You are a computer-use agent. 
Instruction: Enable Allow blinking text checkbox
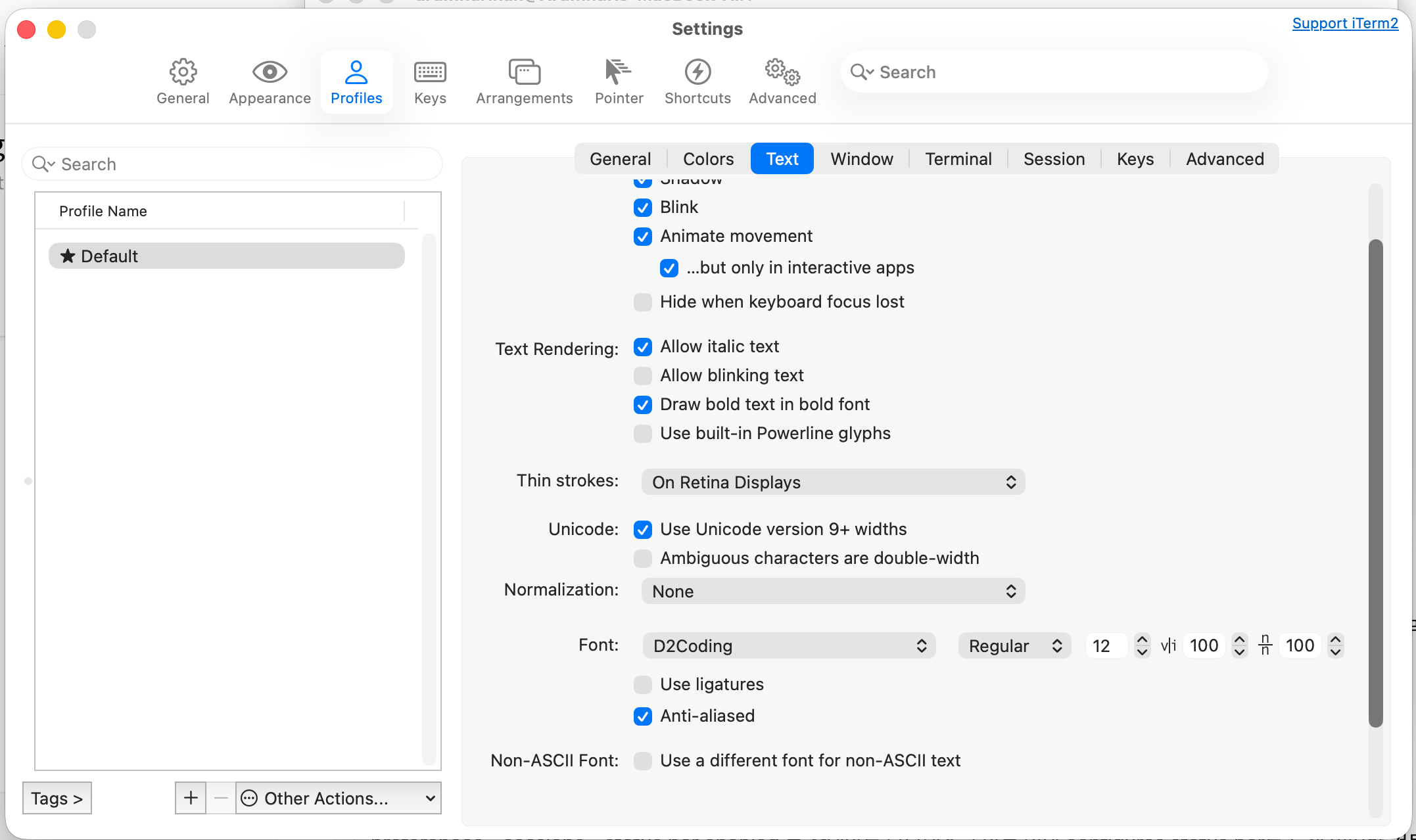pos(643,376)
